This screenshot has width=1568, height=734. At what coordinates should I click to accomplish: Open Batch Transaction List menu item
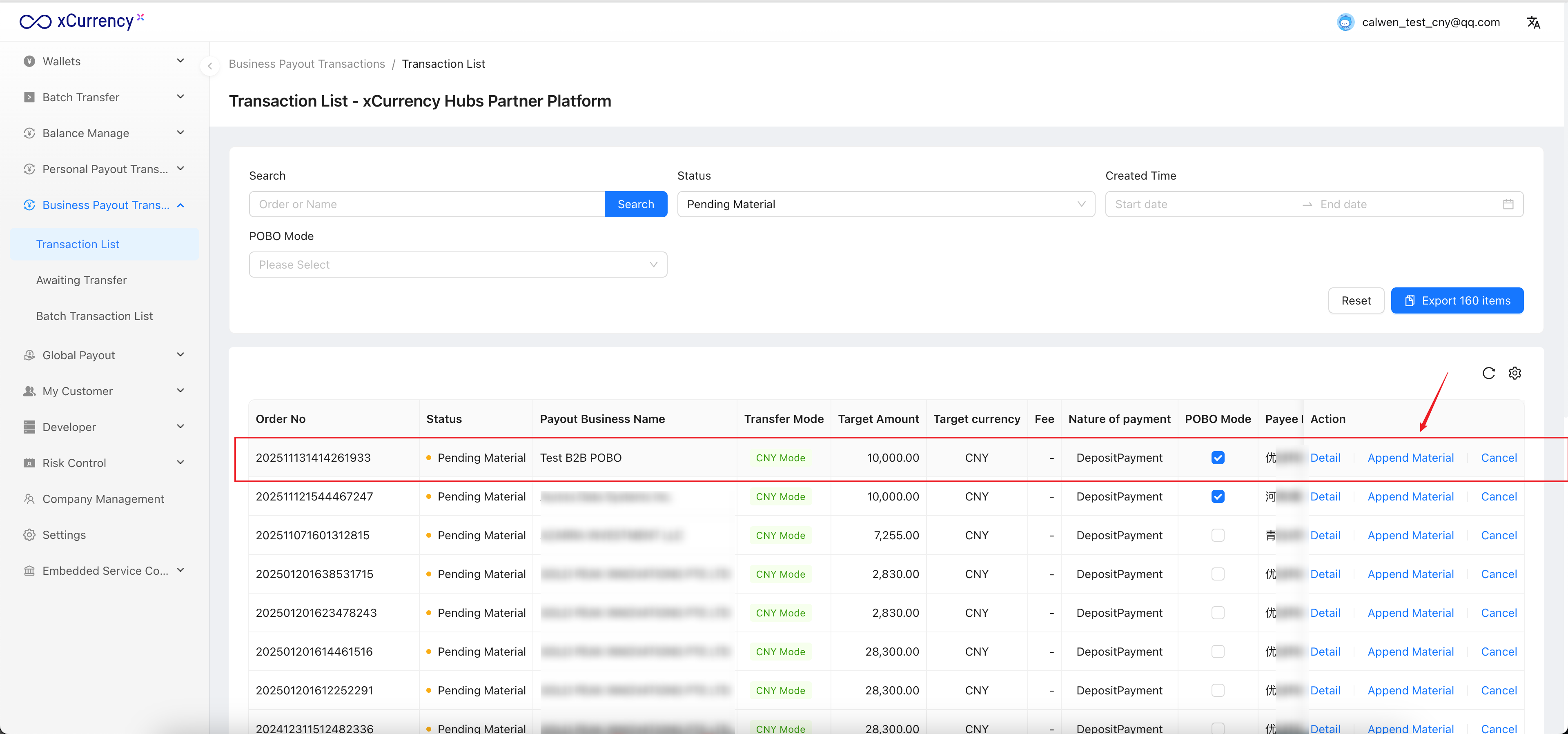point(94,316)
